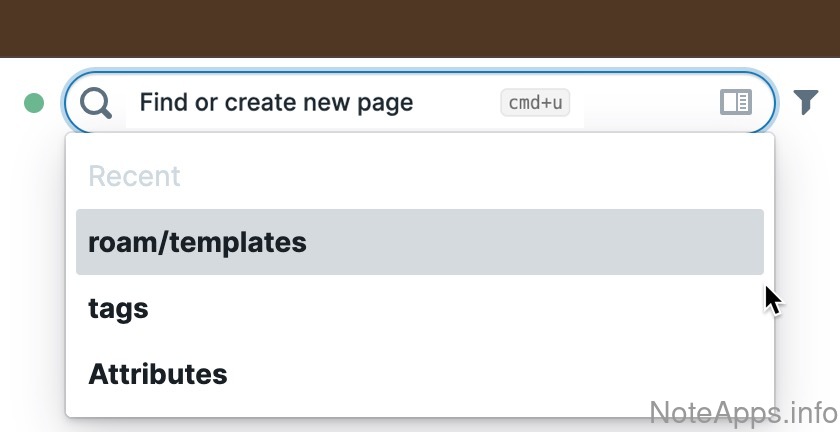The height and width of the screenshot is (432, 840).
Task: Focus the Find or create new page field
Action: click(300, 102)
